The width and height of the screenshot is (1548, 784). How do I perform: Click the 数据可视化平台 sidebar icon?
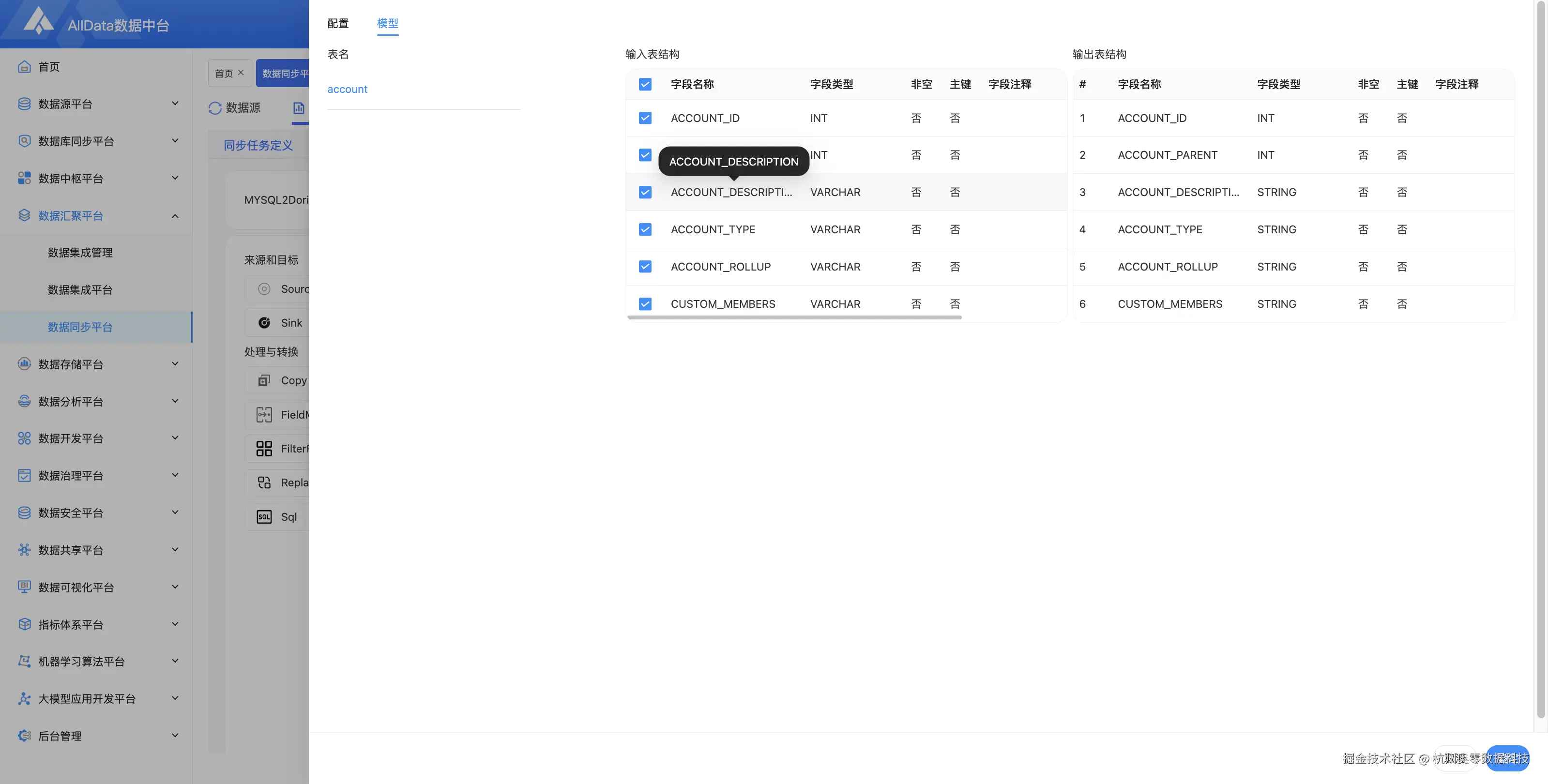[x=24, y=587]
